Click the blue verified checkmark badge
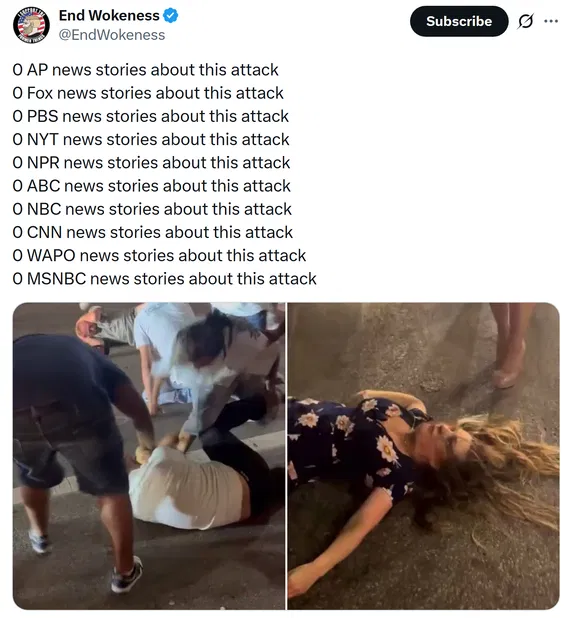The width and height of the screenshot is (568, 618). [171, 16]
